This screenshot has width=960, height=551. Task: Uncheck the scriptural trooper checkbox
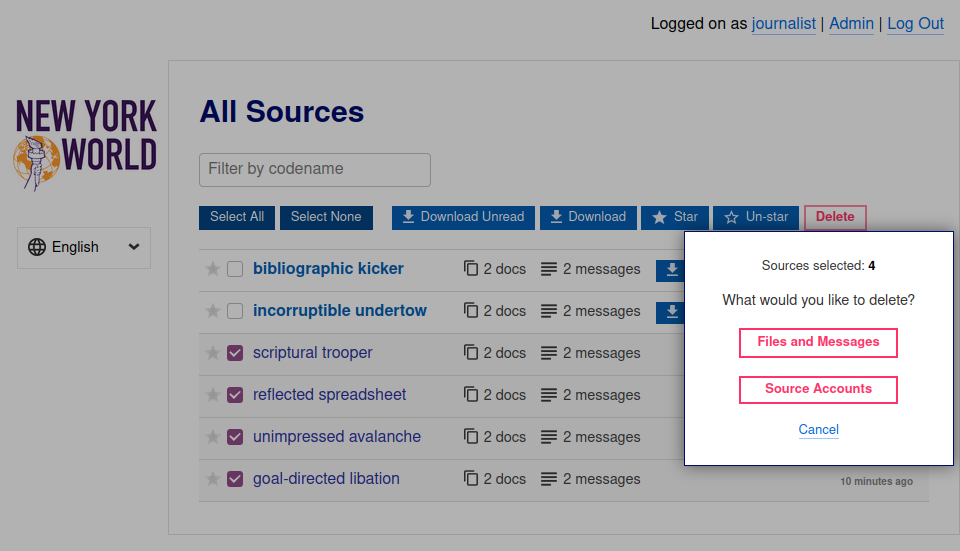pos(235,353)
